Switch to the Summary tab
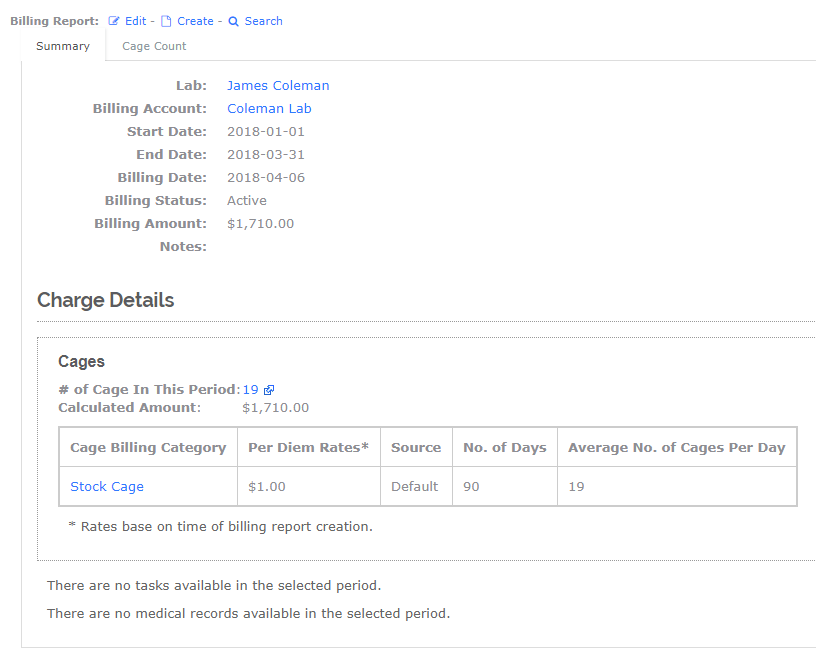Viewport: 816px width, 663px height. [x=63, y=46]
